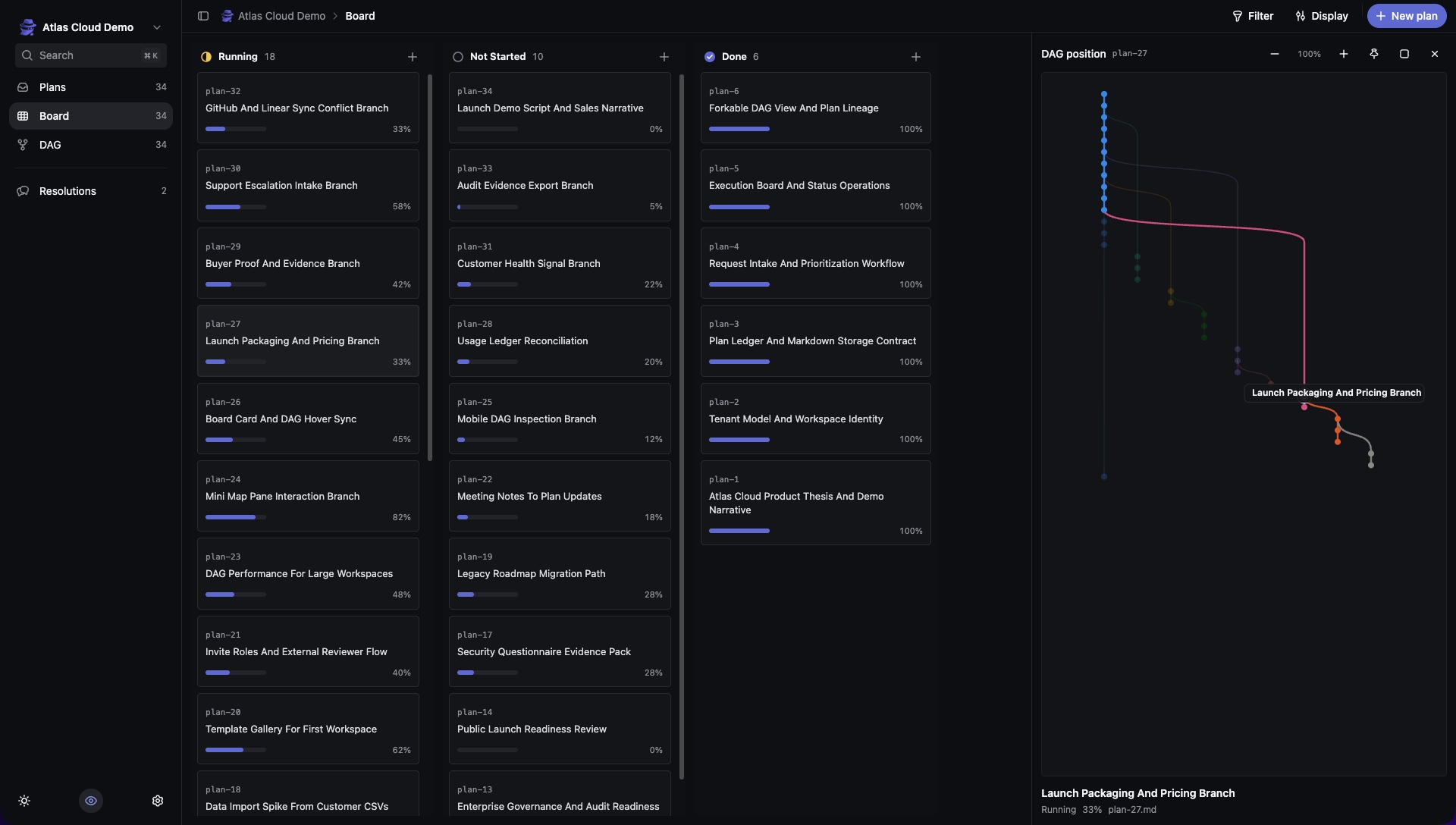The width and height of the screenshot is (1456, 825).
Task: Focus the Search input field
Action: coord(91,55)
